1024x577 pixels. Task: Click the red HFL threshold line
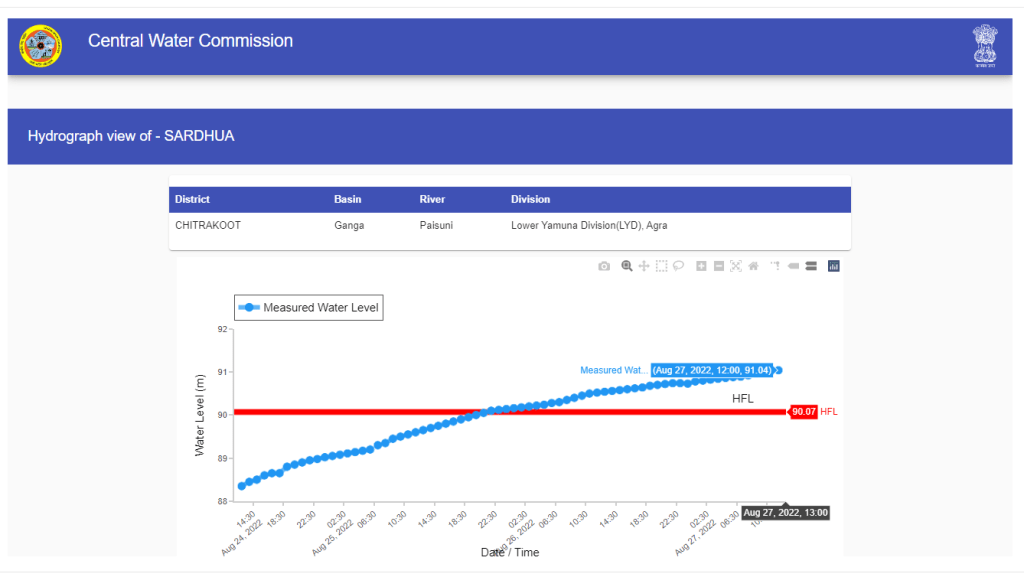pos(400,411)
